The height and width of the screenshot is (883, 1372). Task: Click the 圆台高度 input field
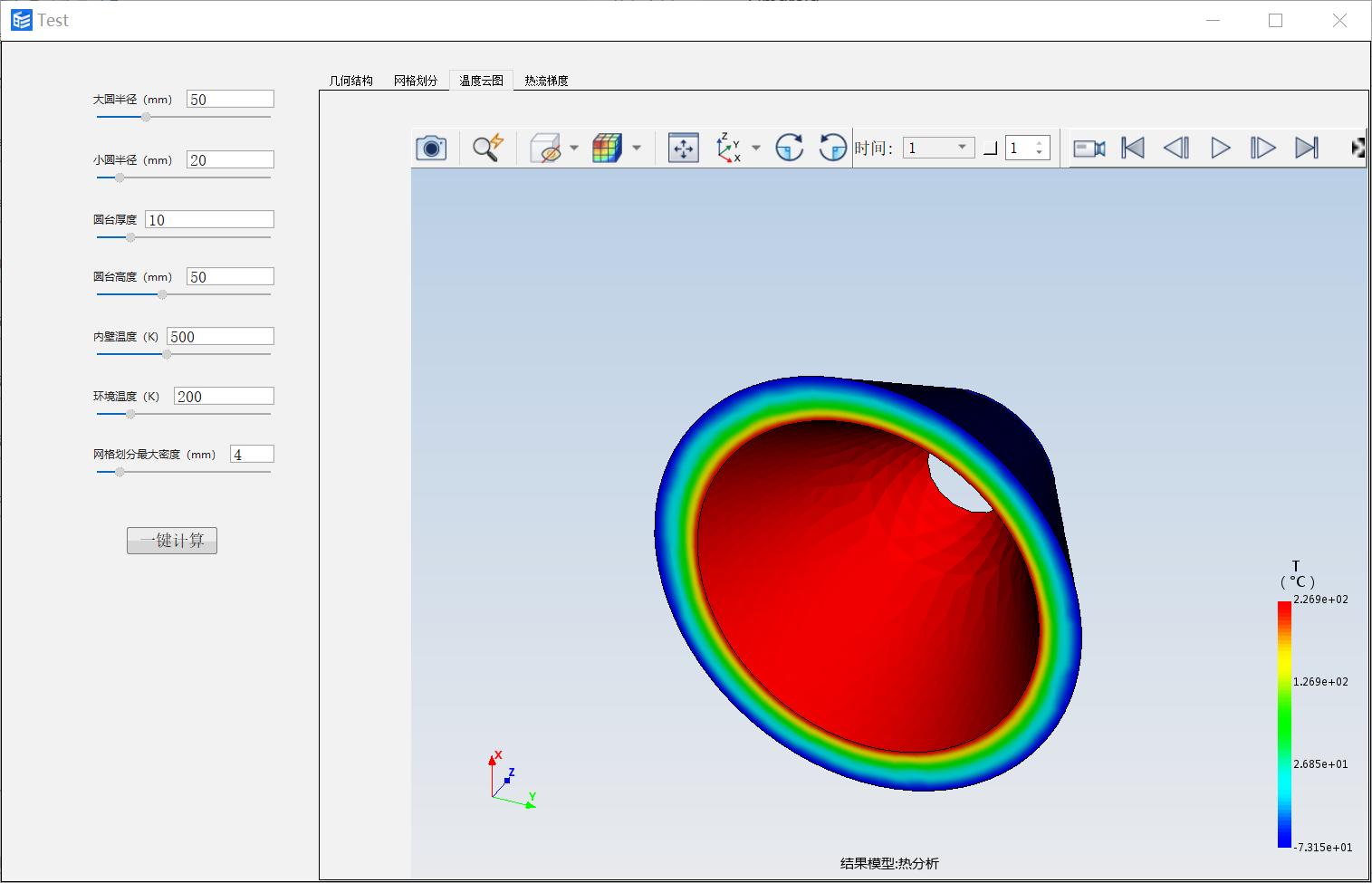click(230, 277)
